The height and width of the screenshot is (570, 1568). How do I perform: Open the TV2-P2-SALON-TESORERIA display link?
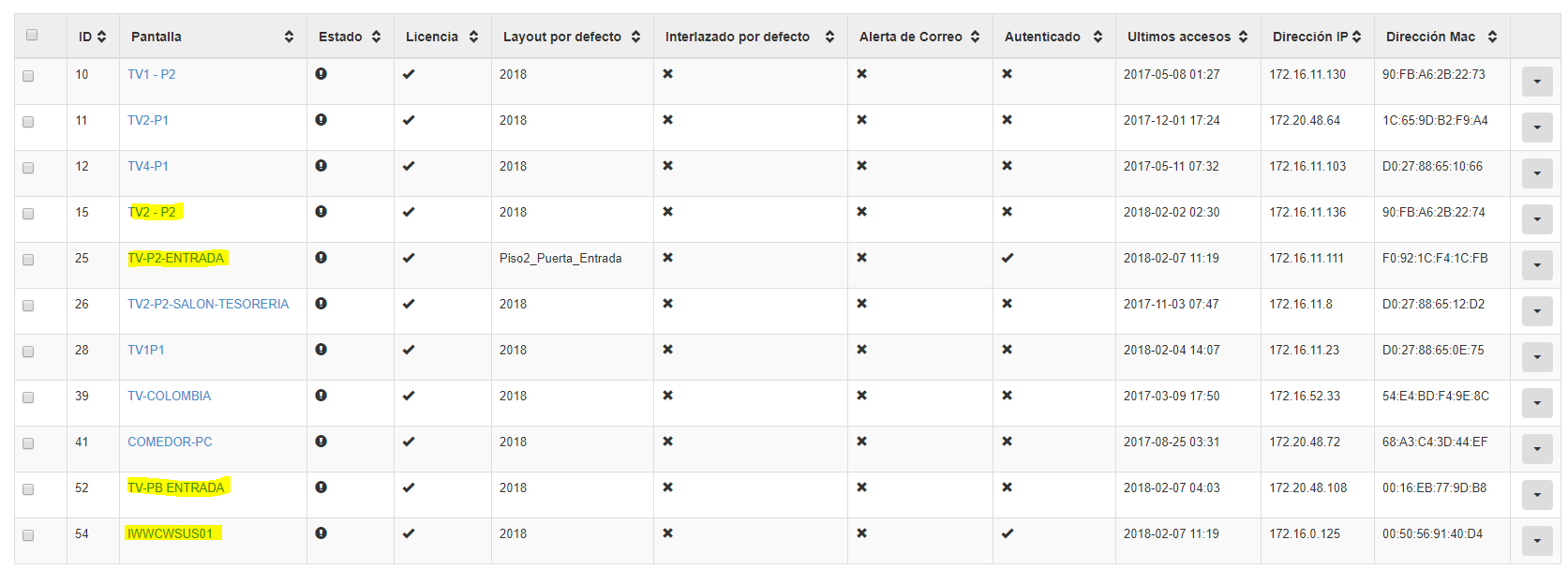[208, 304]
